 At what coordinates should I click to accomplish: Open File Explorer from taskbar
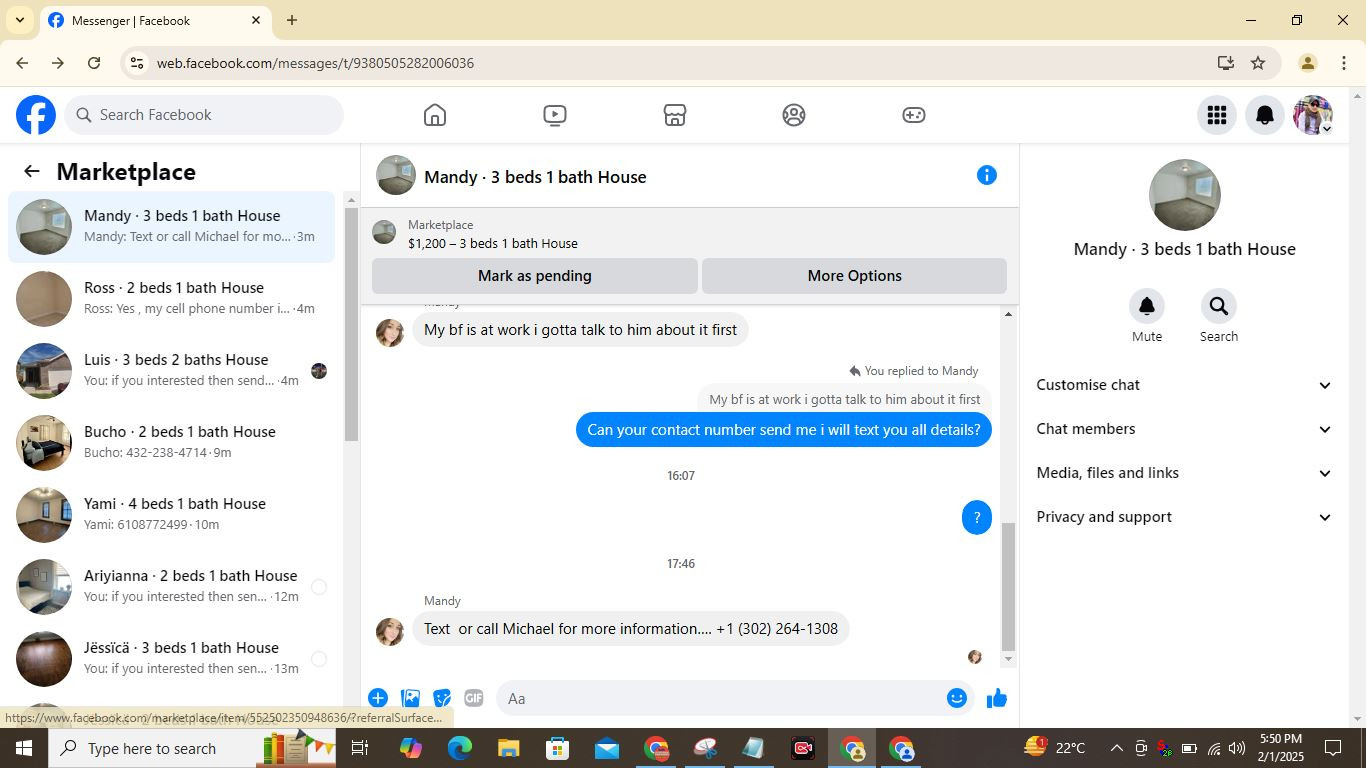pyautogui.click(x=508, y=748)
